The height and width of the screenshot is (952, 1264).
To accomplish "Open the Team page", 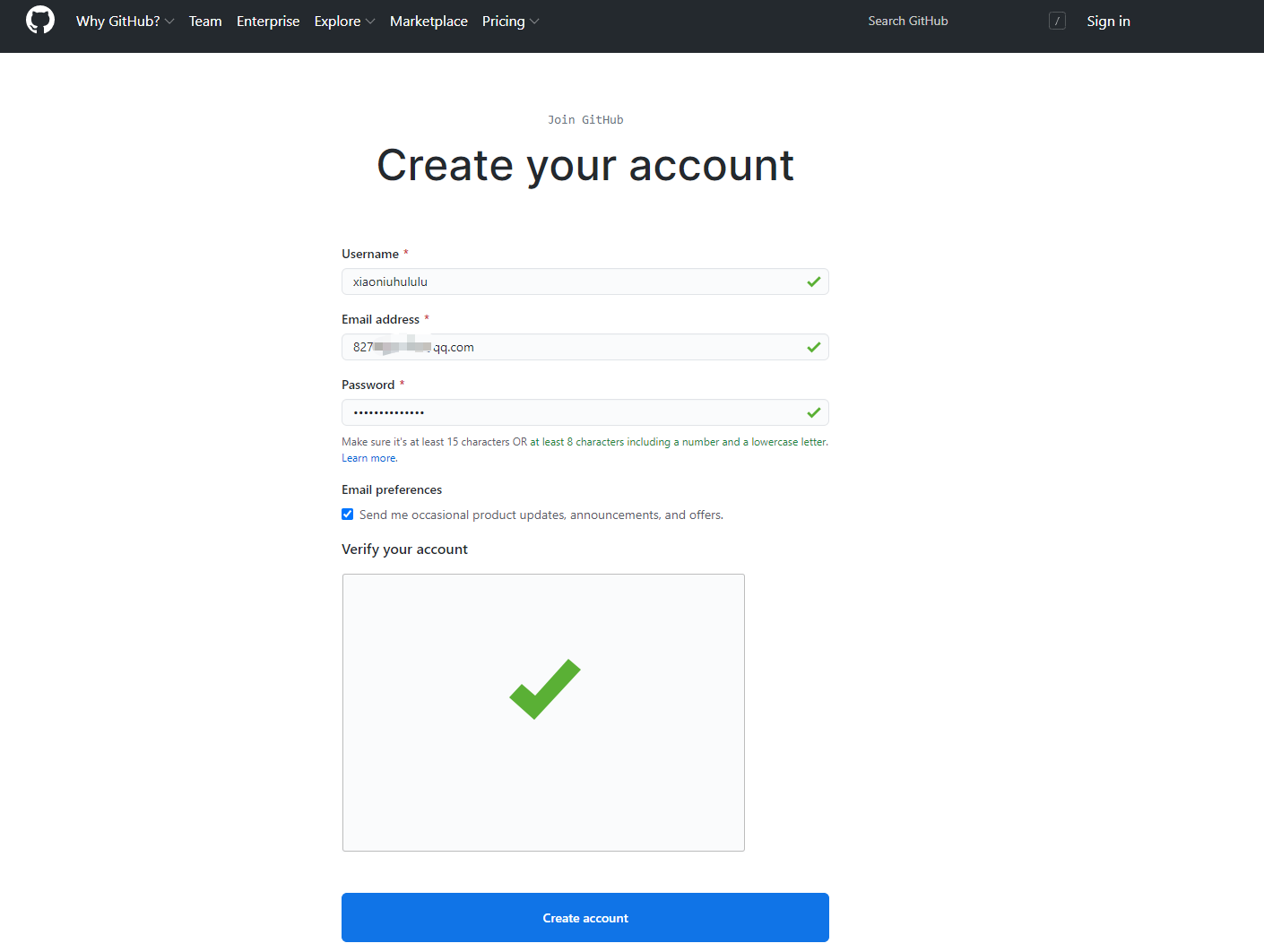I will point(205,21).
